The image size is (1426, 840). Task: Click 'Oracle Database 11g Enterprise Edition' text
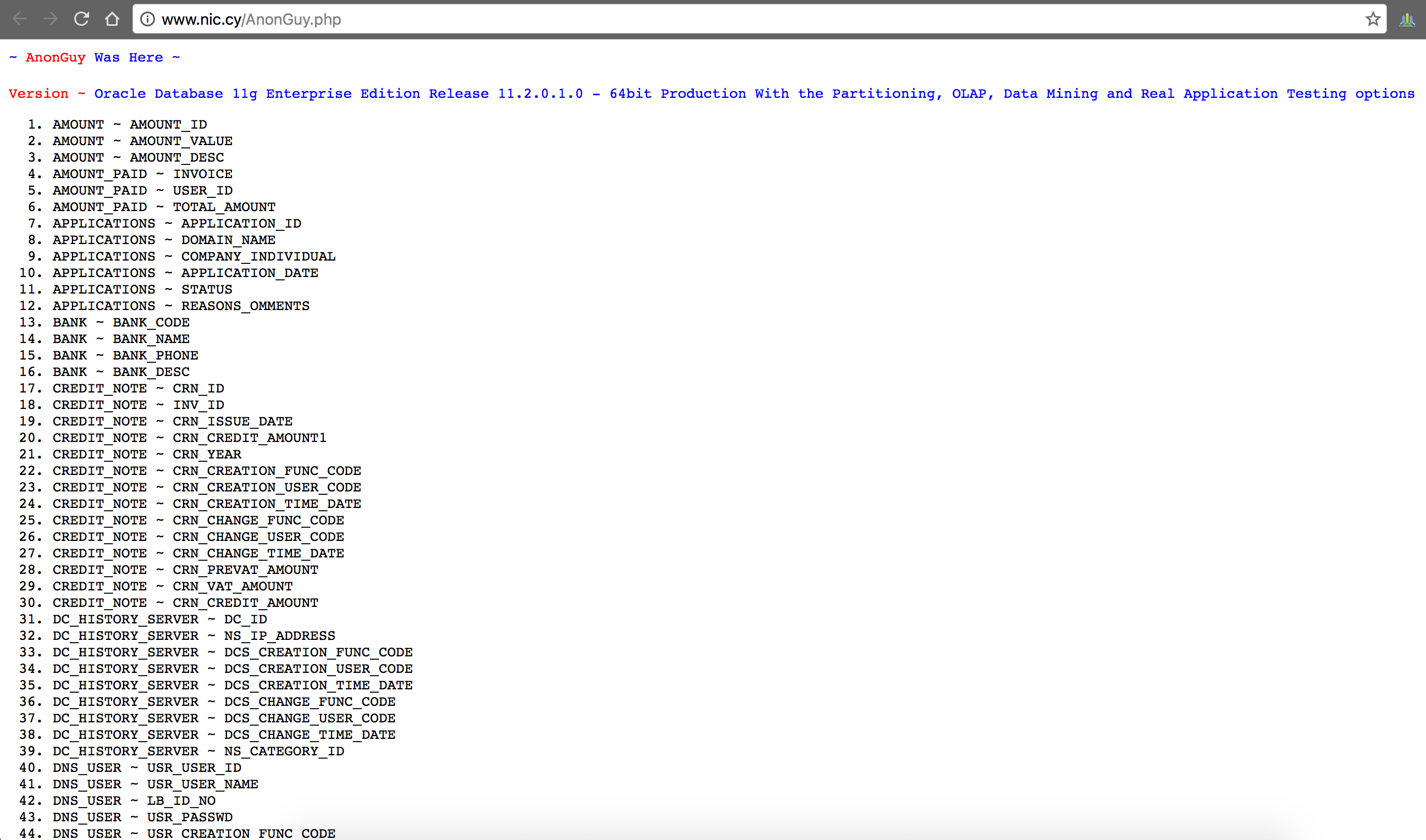257,94
